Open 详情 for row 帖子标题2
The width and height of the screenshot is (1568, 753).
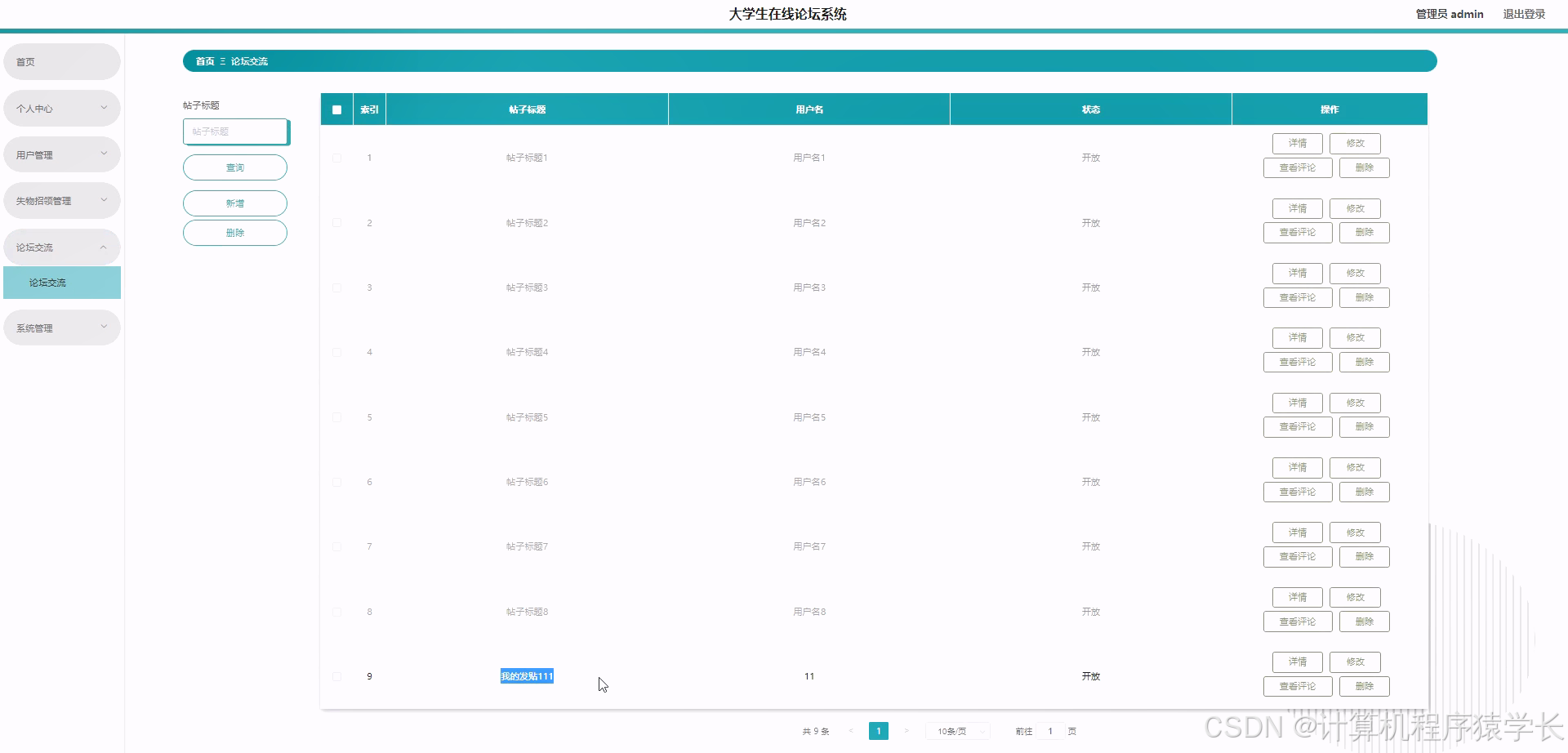pos(1297,208)
